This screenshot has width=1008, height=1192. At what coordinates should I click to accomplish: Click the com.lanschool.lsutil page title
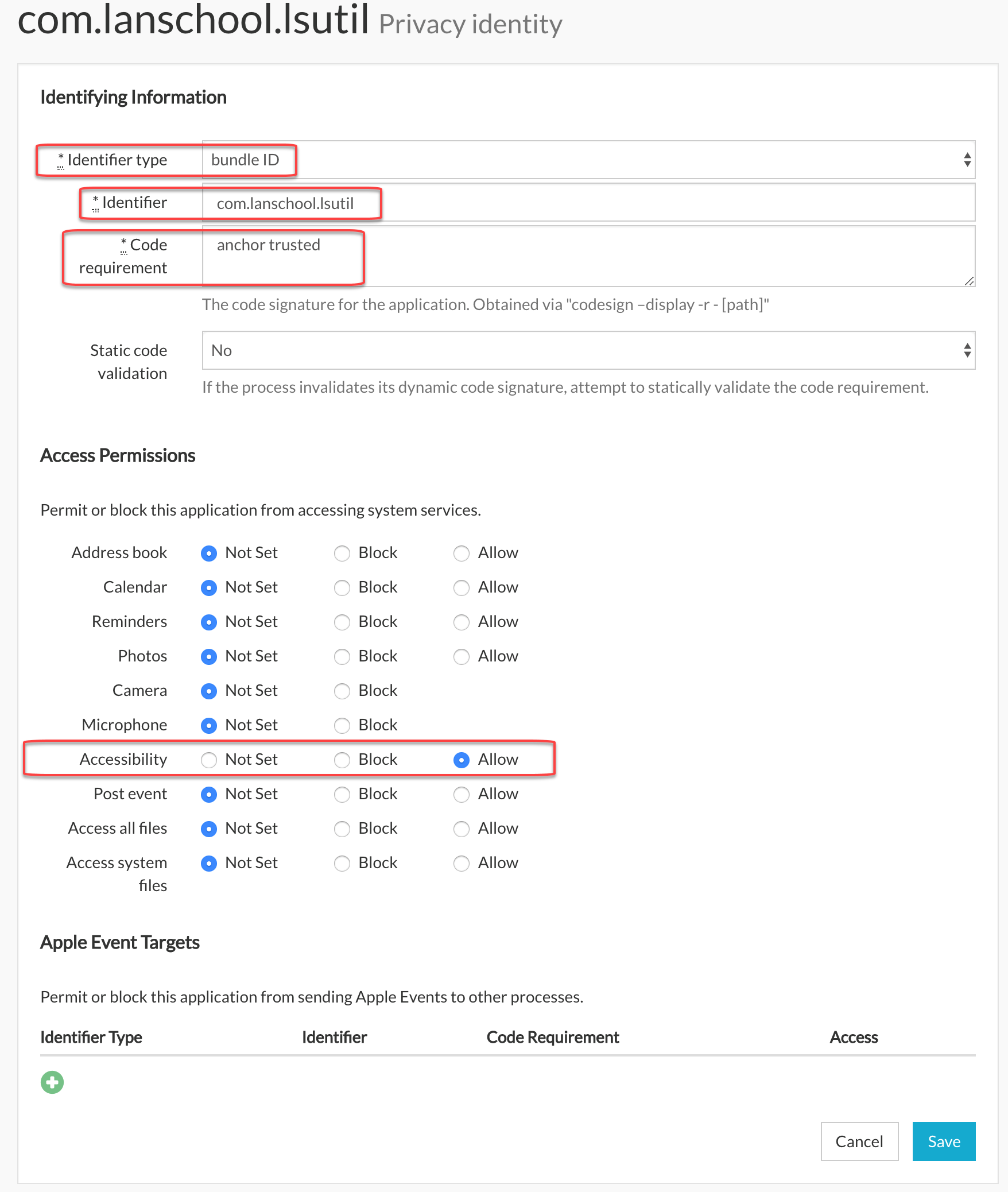[193, 19]
